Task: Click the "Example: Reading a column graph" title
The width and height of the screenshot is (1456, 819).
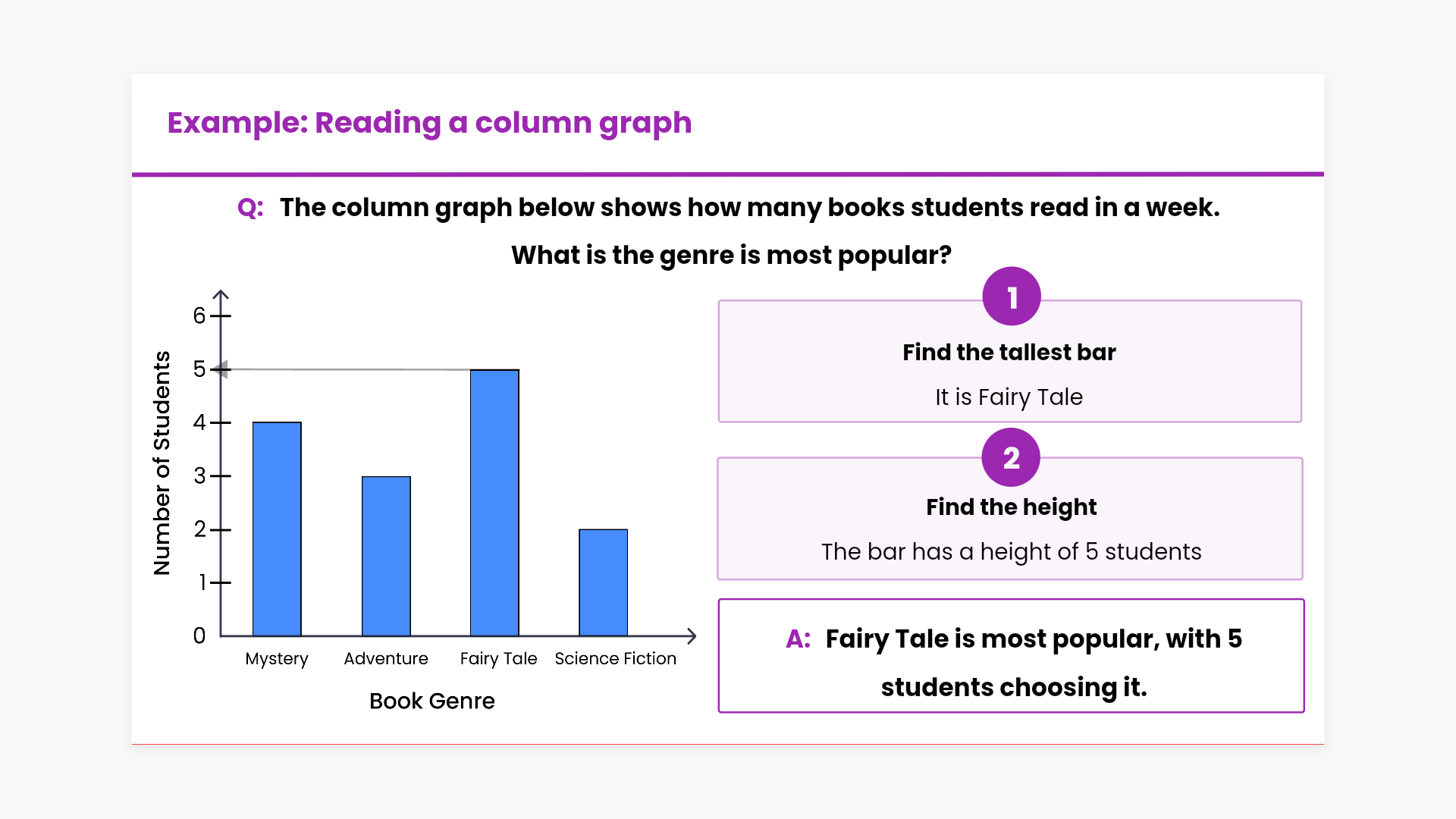Action: [x=429, y=123]
